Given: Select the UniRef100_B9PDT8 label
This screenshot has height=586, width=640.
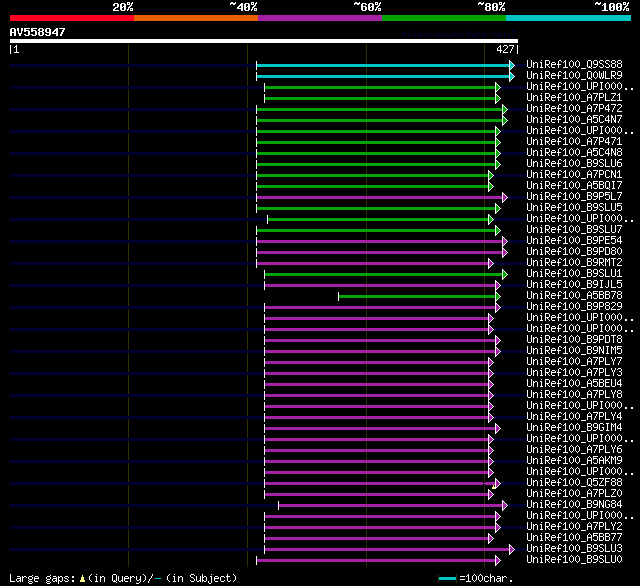Looking at the screenshot, I should pos(574,340).
